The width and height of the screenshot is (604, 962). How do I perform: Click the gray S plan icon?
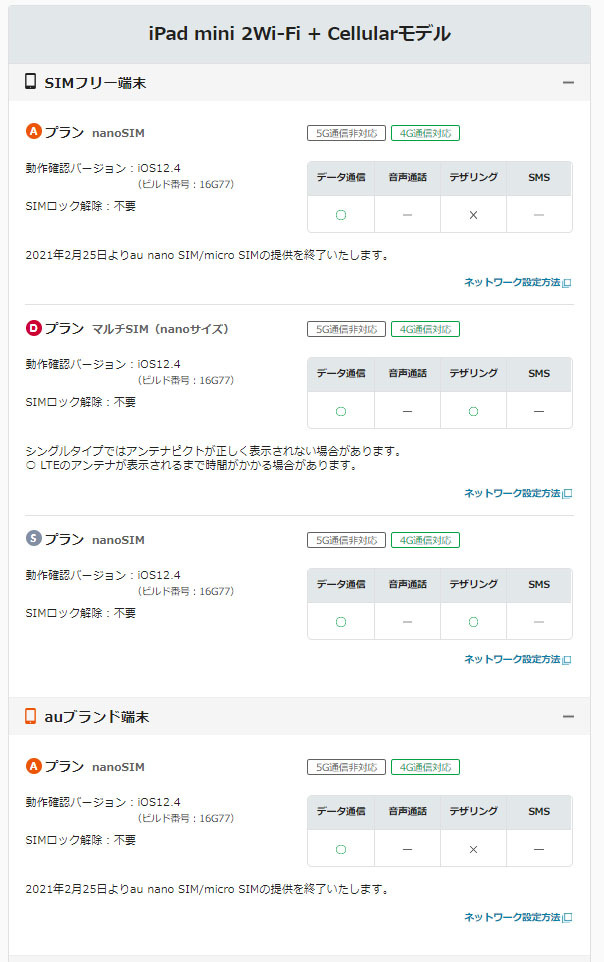pyautogui.click(x=33, y=539)
